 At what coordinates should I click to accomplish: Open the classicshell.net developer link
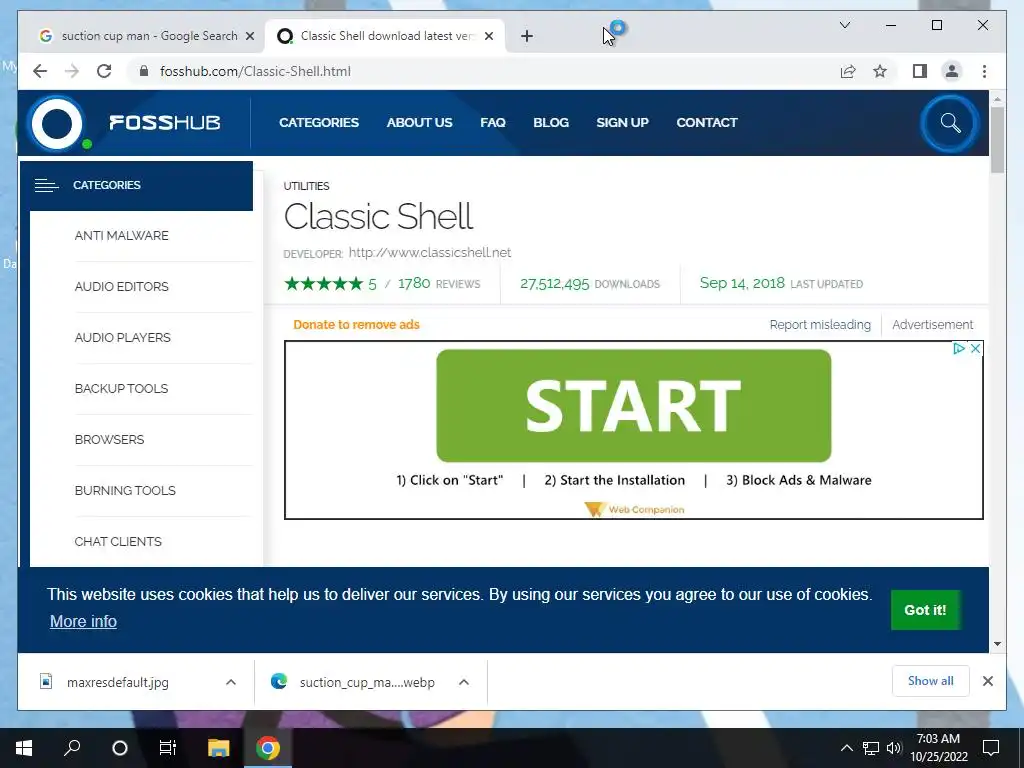click(x=430, y=253)
